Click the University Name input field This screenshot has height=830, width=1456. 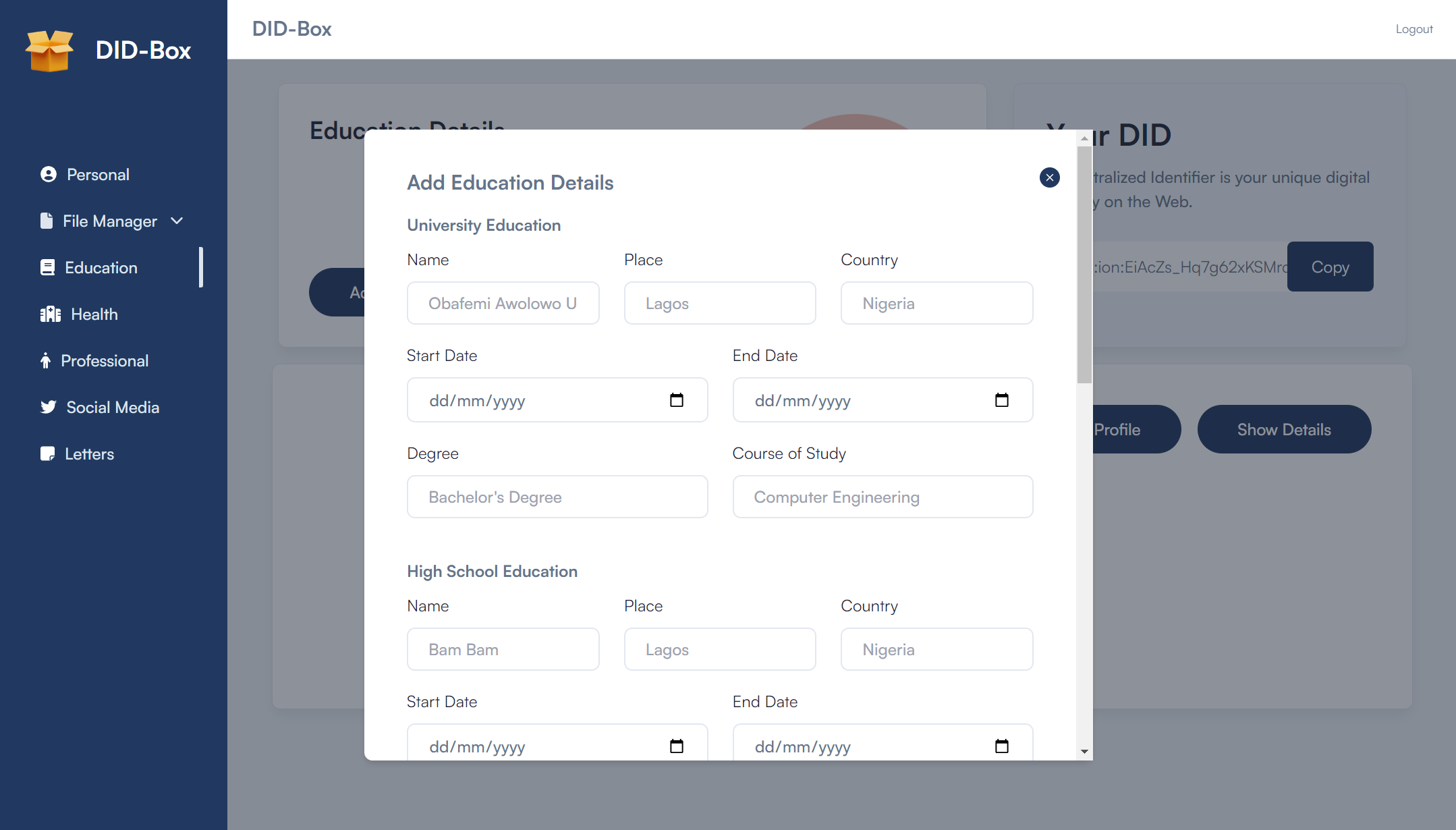point(503,304)
